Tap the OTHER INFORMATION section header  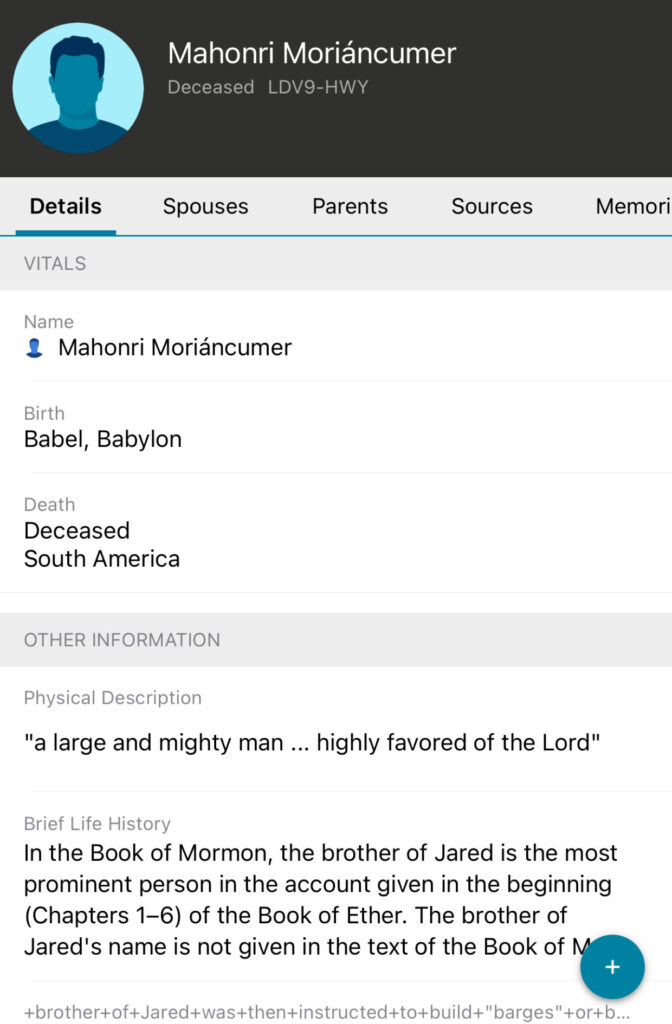click(122, 640)
